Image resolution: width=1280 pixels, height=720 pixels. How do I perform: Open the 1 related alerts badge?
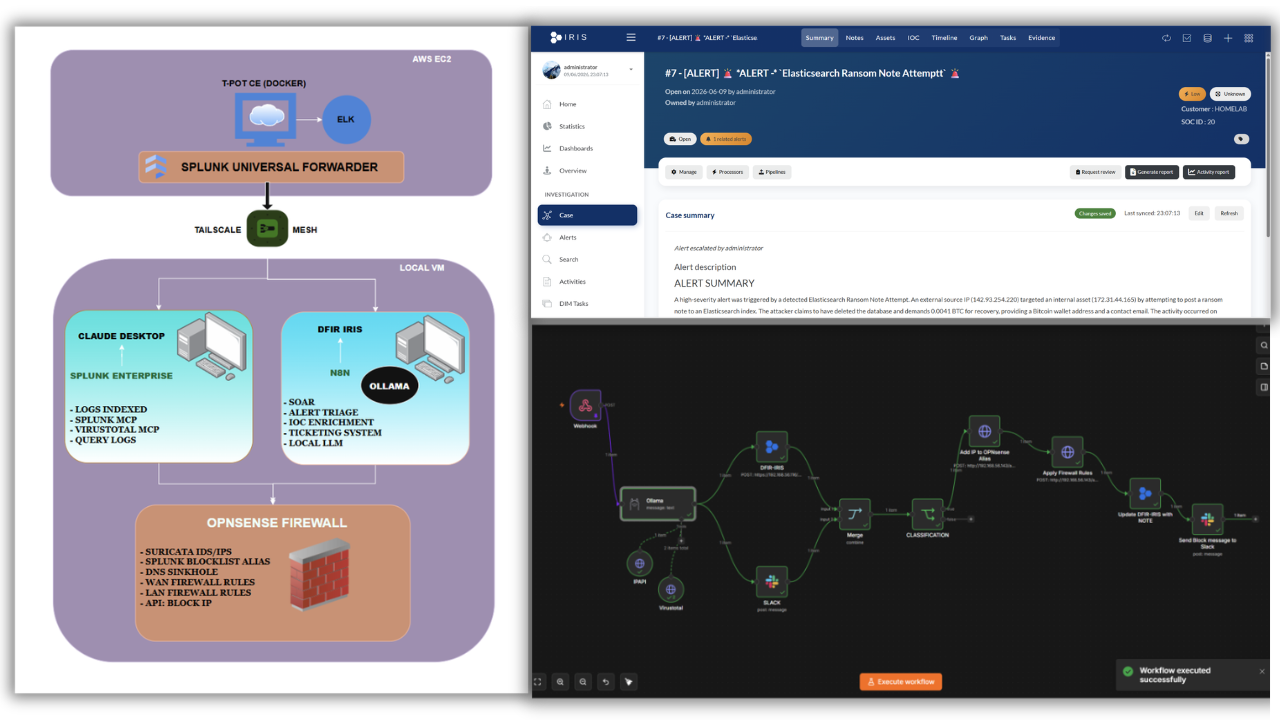tap(726, 139)
